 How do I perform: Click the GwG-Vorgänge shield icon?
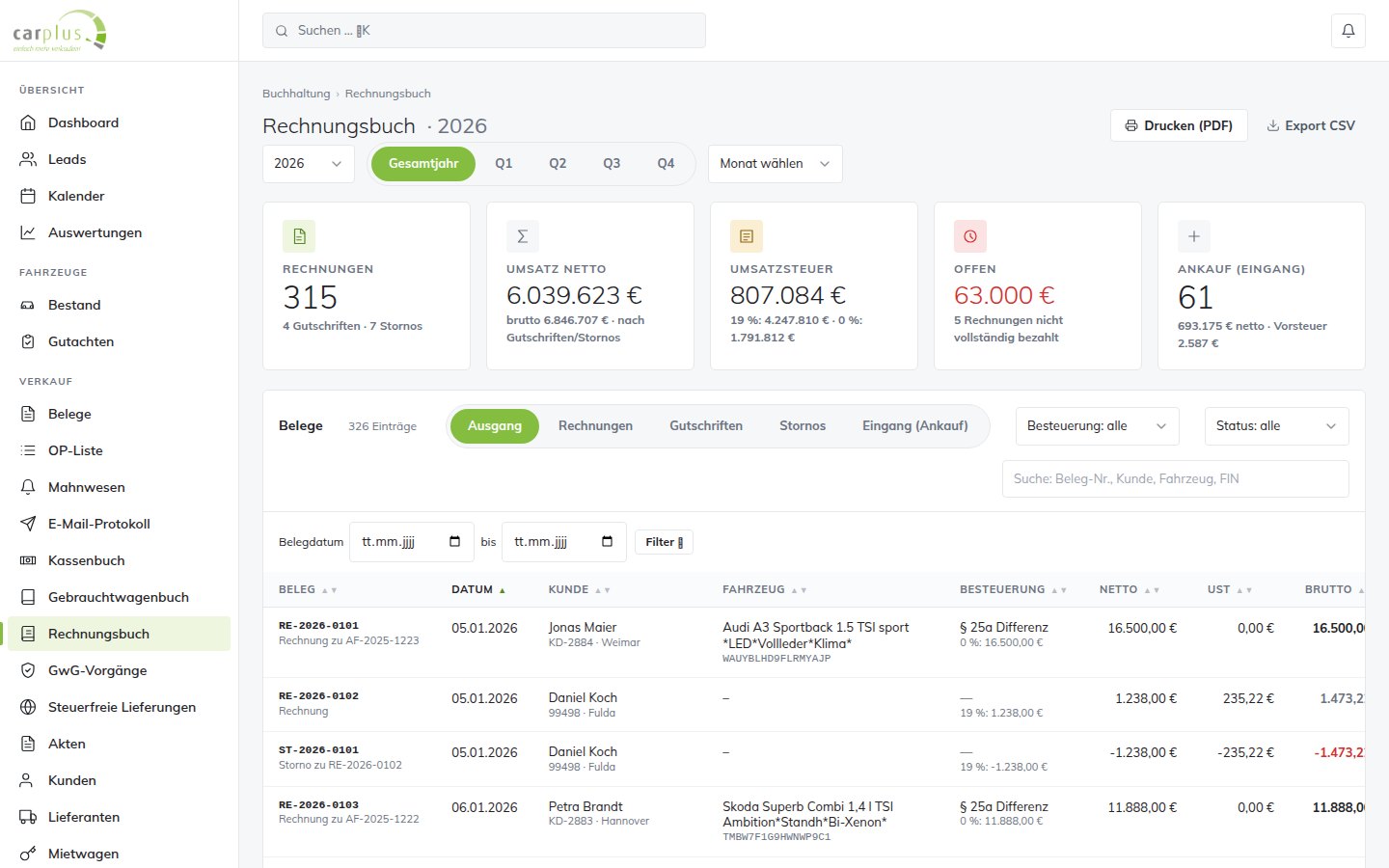28,670
